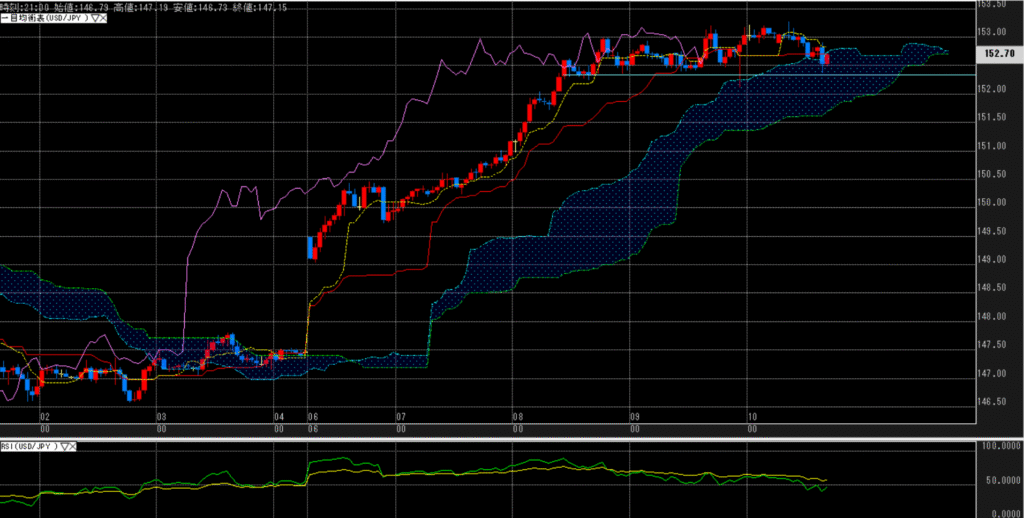Open the RSI indicator dropdown triangle
Viewport: 1024px width, 518px height.
coord(63,447)
